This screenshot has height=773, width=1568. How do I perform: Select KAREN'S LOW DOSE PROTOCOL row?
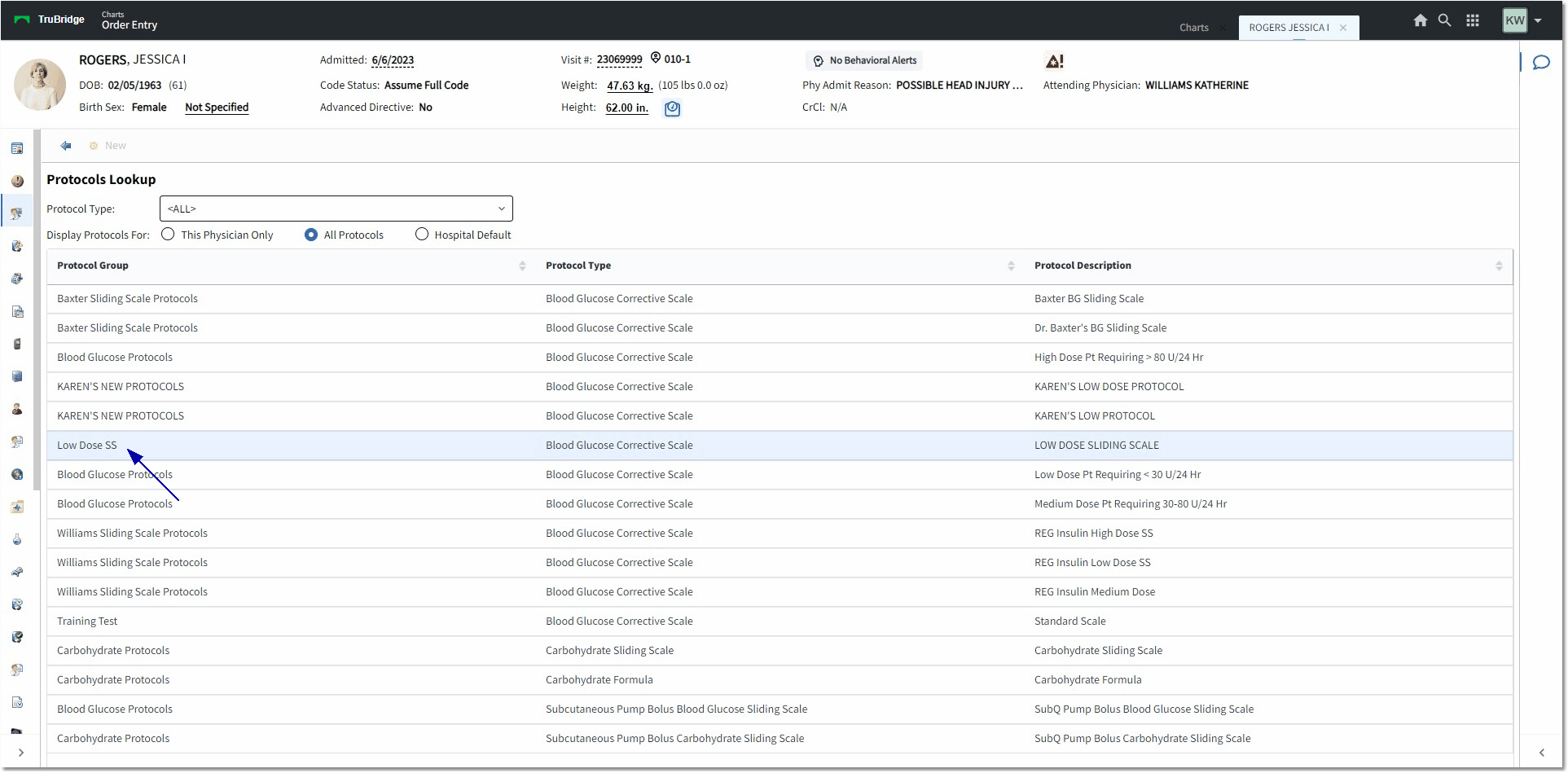click(780, 387)
